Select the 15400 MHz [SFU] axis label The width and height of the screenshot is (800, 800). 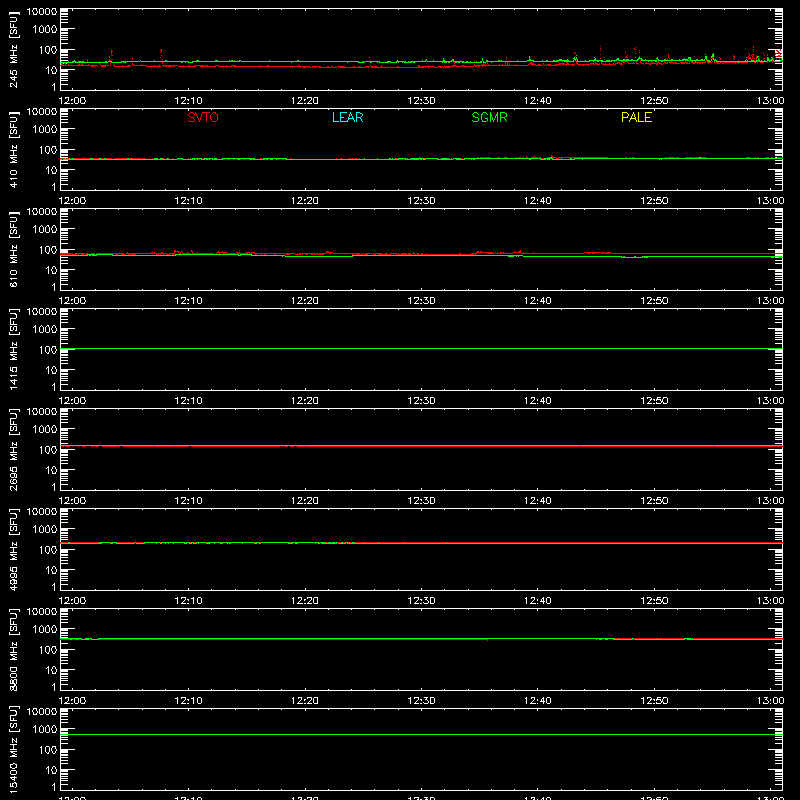(13, 749)
